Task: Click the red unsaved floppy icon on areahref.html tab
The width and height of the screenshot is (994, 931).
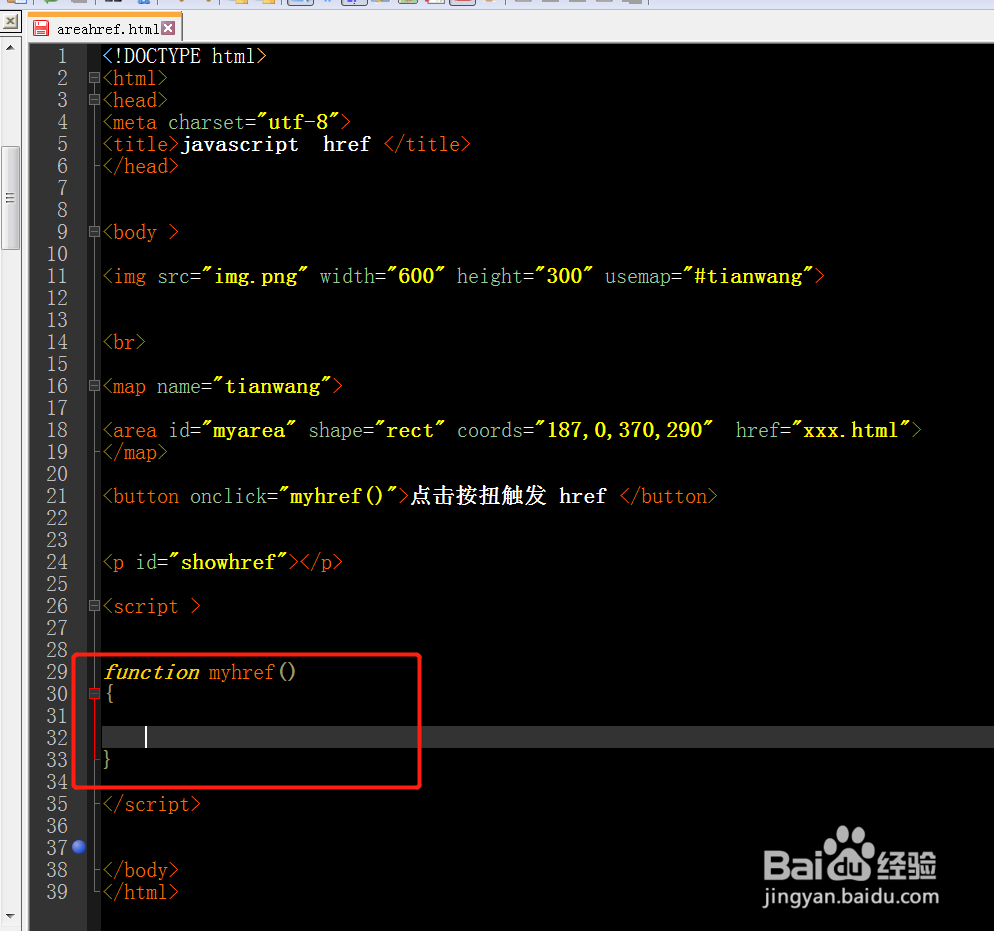Action: [x=41, y=29]
